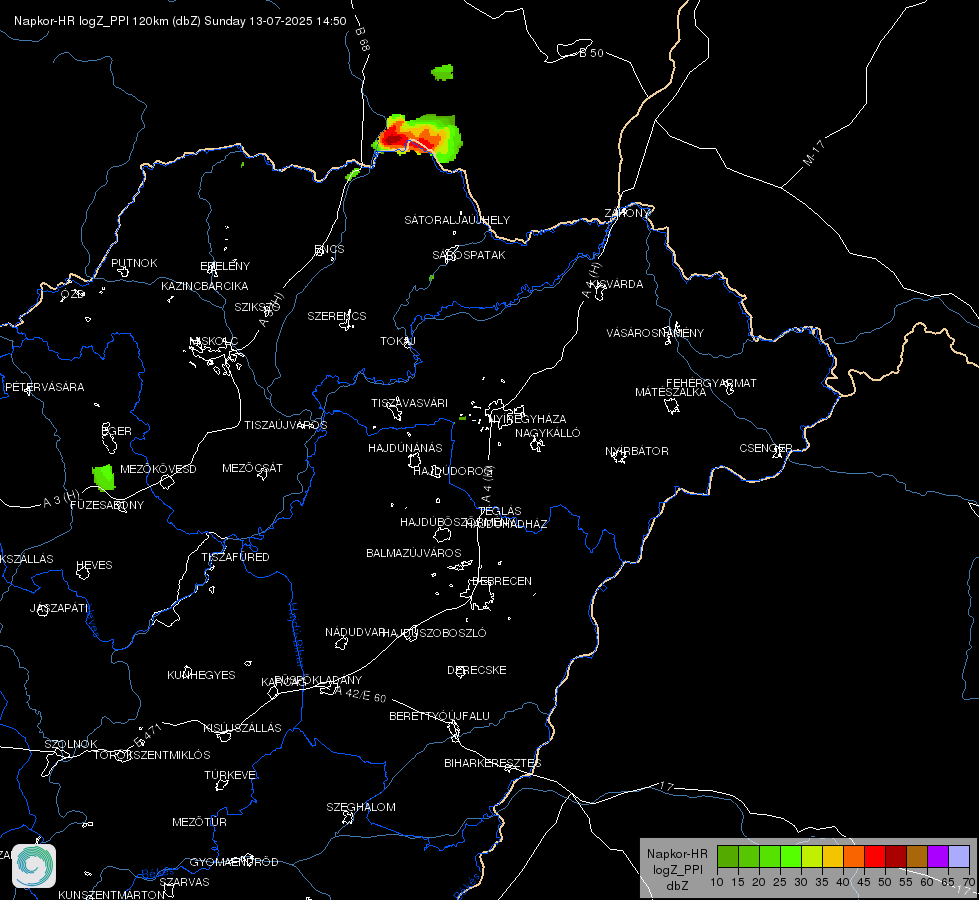Click the darkest green 10–15 dBZ legend swatch
Image resolution: width=979 pixels, height=900 pixels.
[x=728, y=856]
